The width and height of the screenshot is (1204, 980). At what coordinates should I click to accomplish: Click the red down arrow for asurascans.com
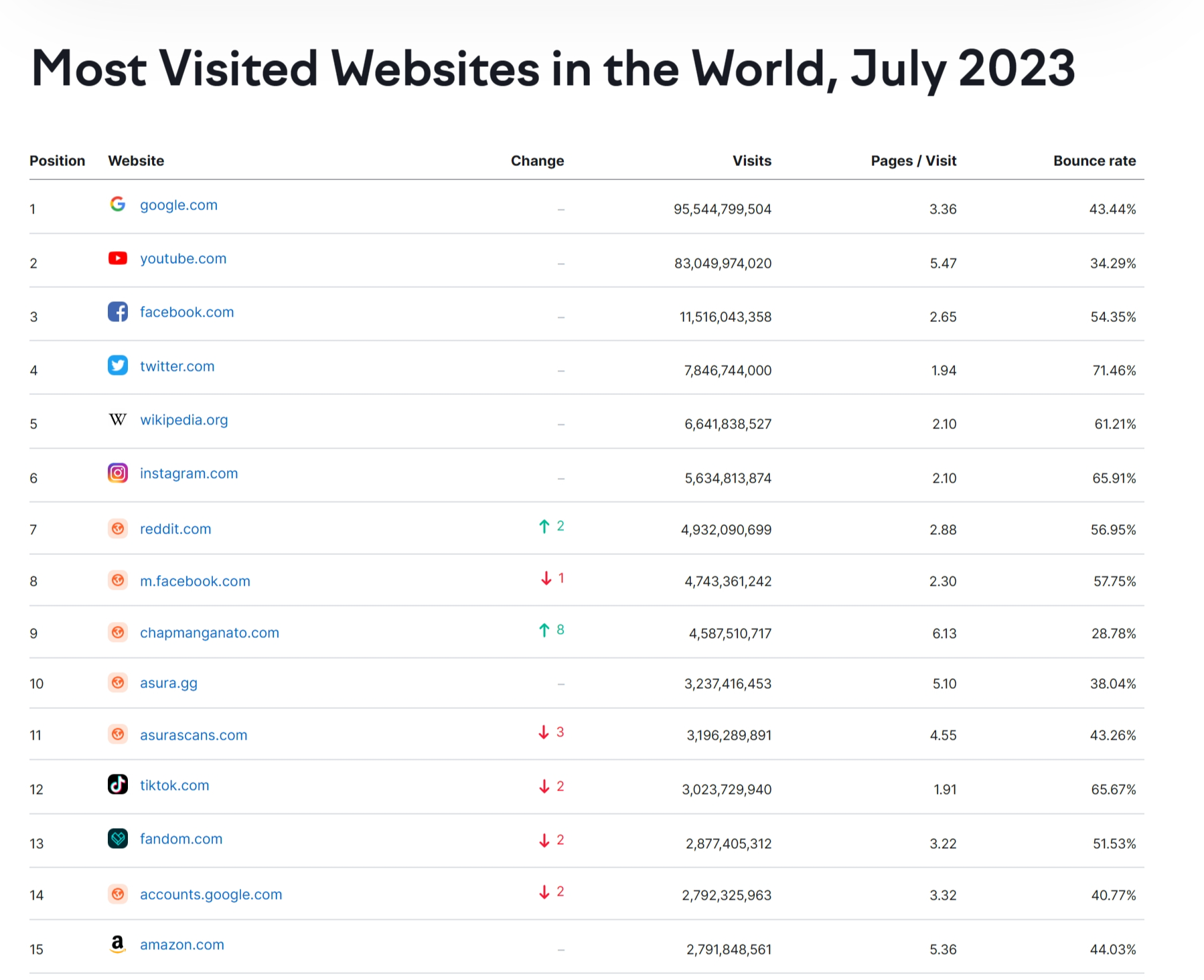tap(544, 732)
